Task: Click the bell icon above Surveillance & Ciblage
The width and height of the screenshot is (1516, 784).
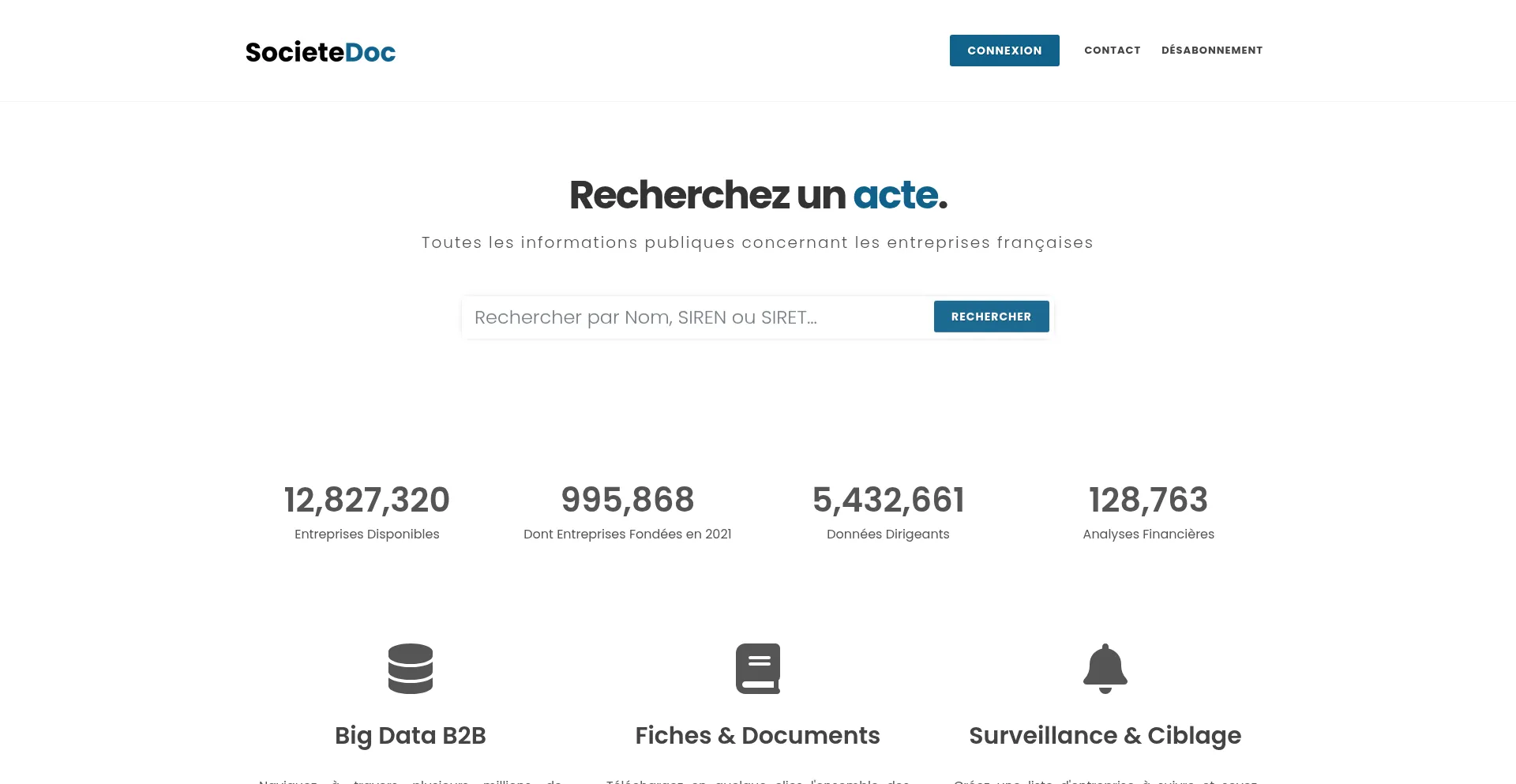Action: (1105, 669)
